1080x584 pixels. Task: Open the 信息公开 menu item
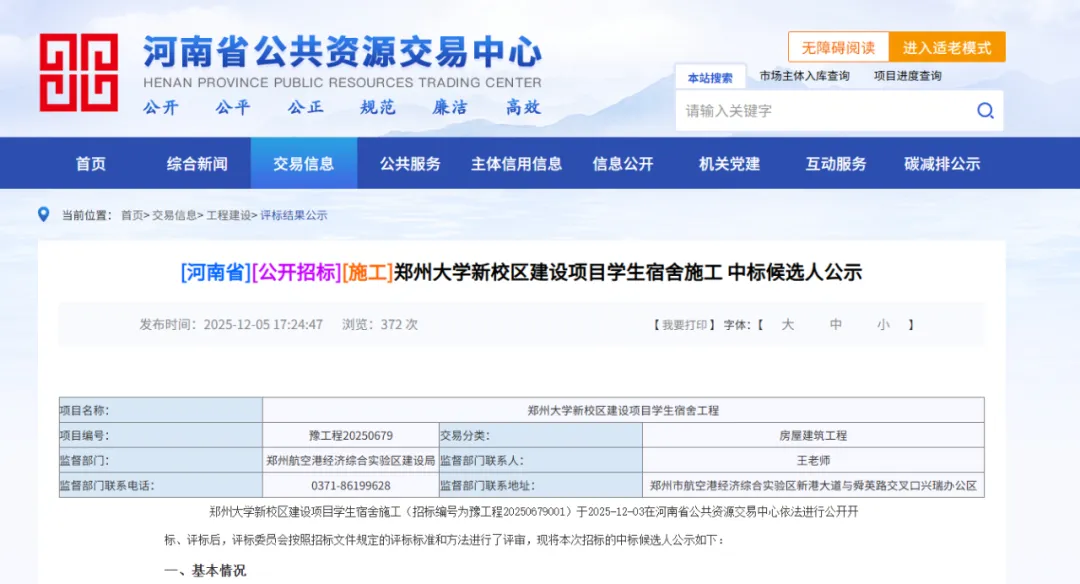(x=623, y=164)
